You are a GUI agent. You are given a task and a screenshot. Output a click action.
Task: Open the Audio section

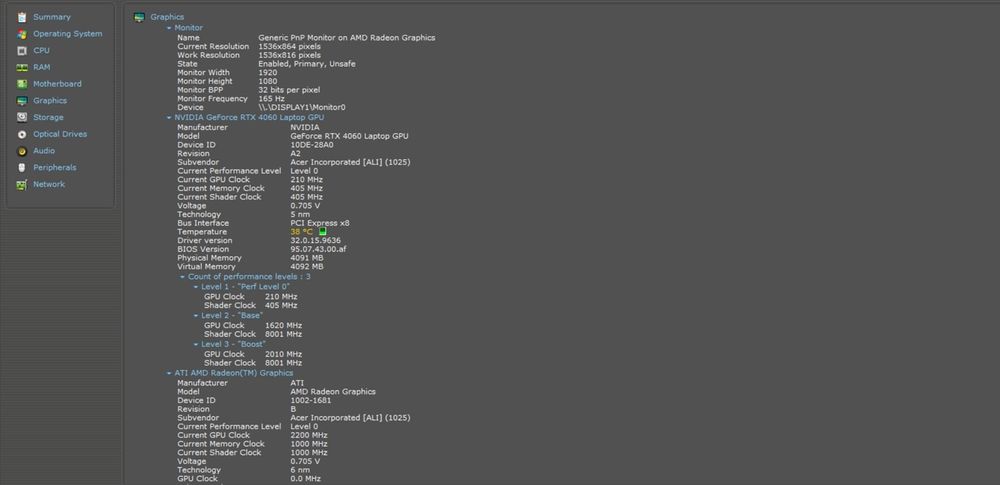pos(44,151)
